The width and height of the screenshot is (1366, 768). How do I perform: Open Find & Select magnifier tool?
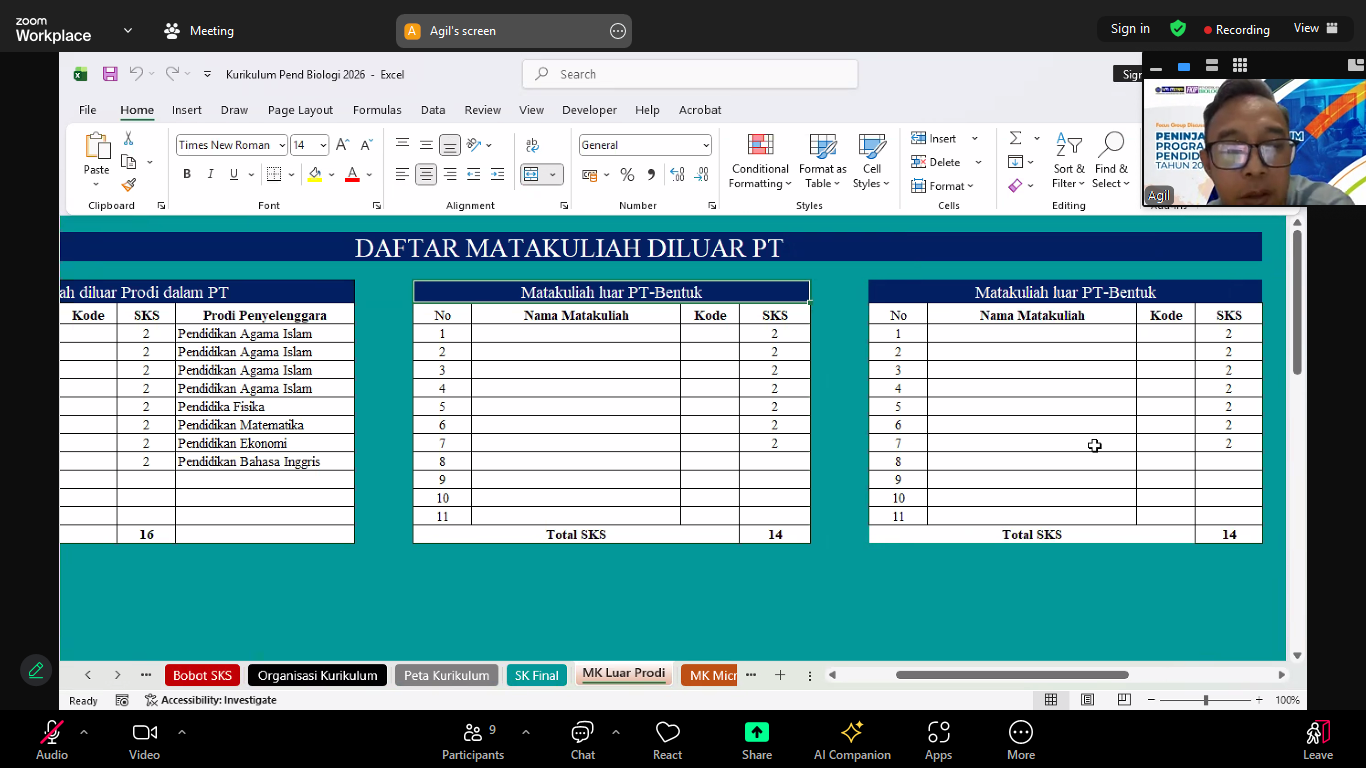pos(1111,160)
